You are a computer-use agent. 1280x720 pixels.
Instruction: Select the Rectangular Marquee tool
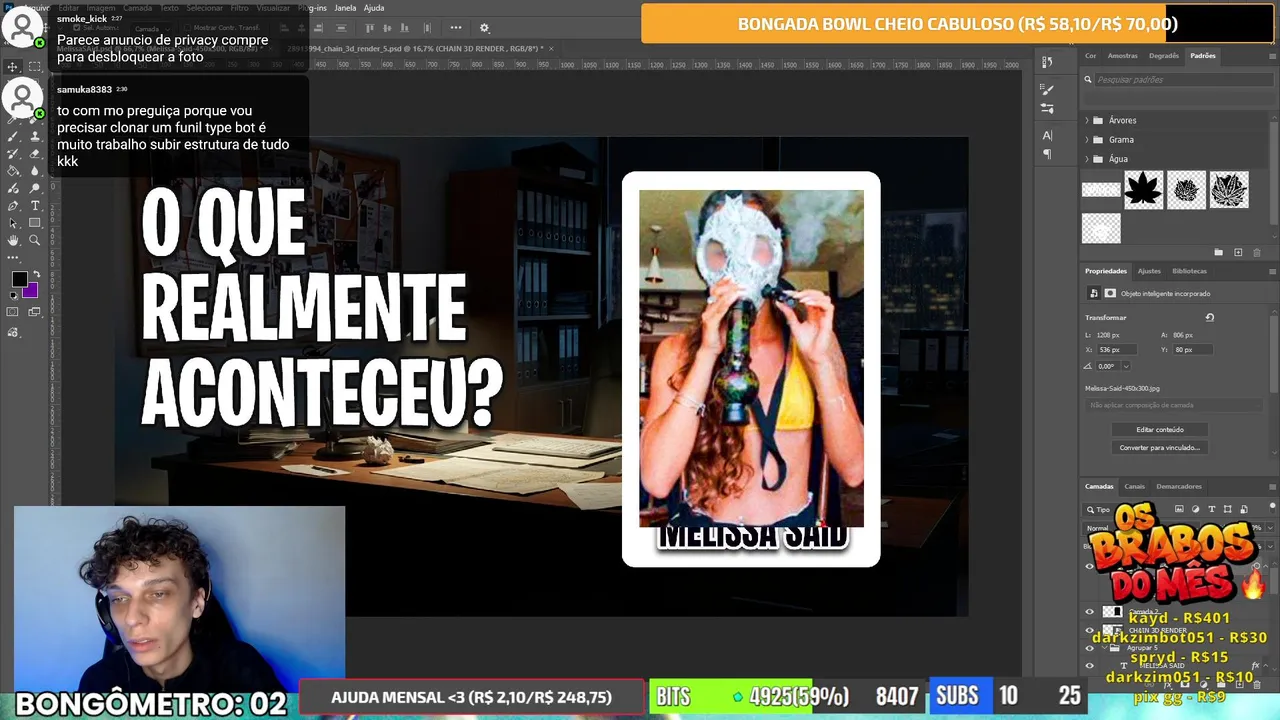coord(35,67)
